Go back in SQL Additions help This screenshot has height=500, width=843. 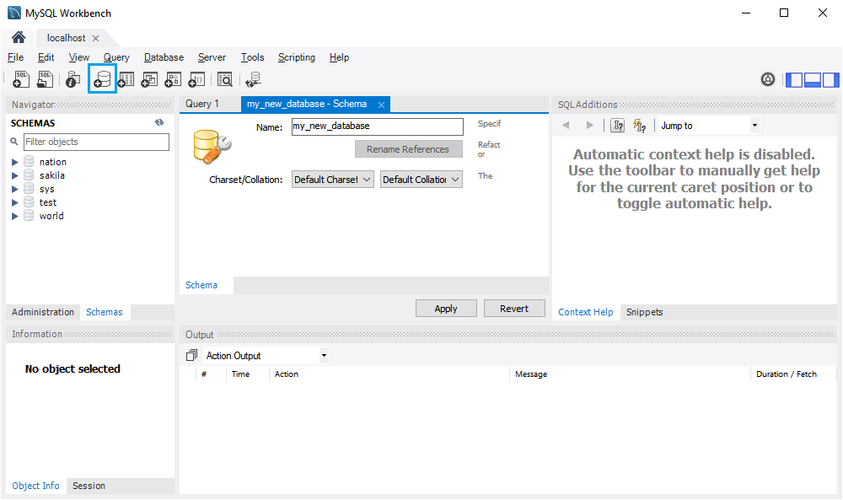click(x=566, y=125)
